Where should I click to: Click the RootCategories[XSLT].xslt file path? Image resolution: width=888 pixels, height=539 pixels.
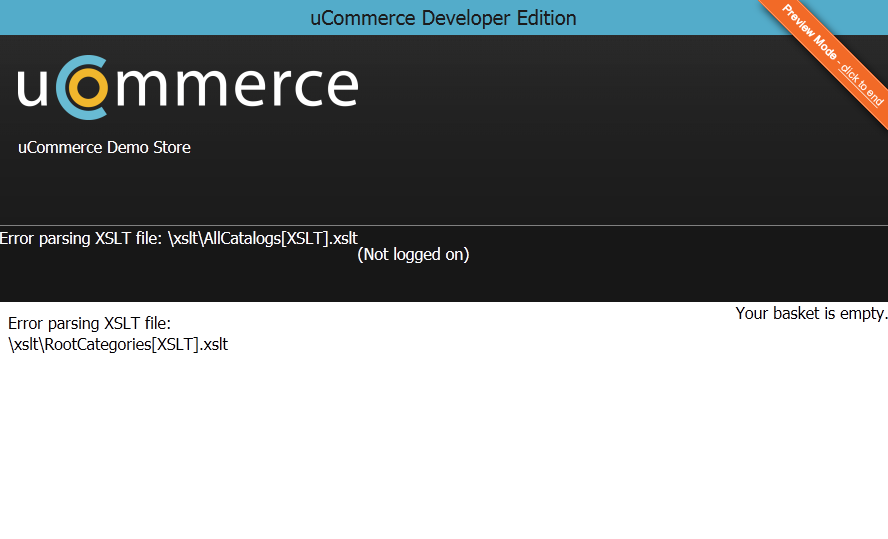point(118,344)
